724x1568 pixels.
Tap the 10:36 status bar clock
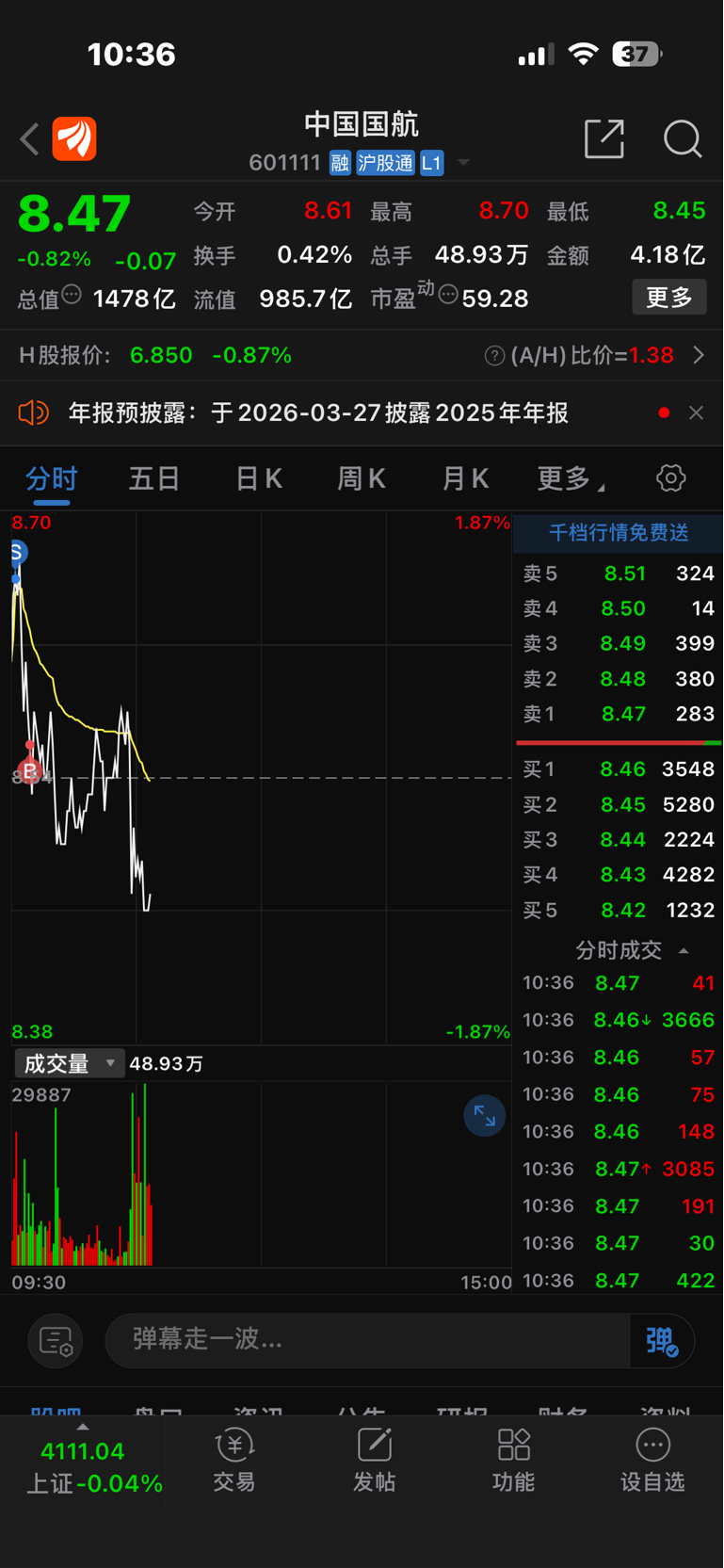(x=132, y=55)
